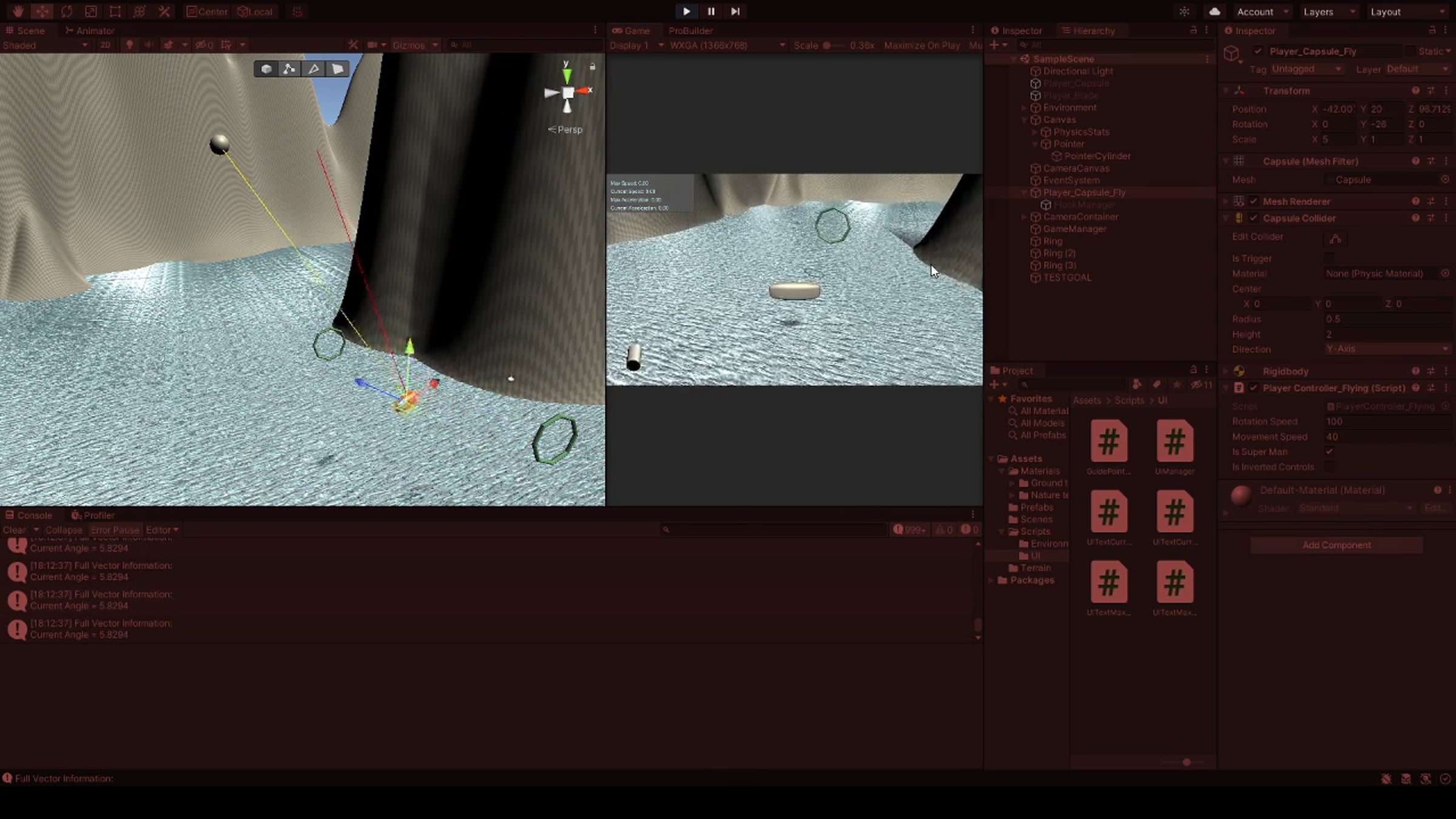
Task: Switch to the Game tab
Action: click(x=631, y=30)
